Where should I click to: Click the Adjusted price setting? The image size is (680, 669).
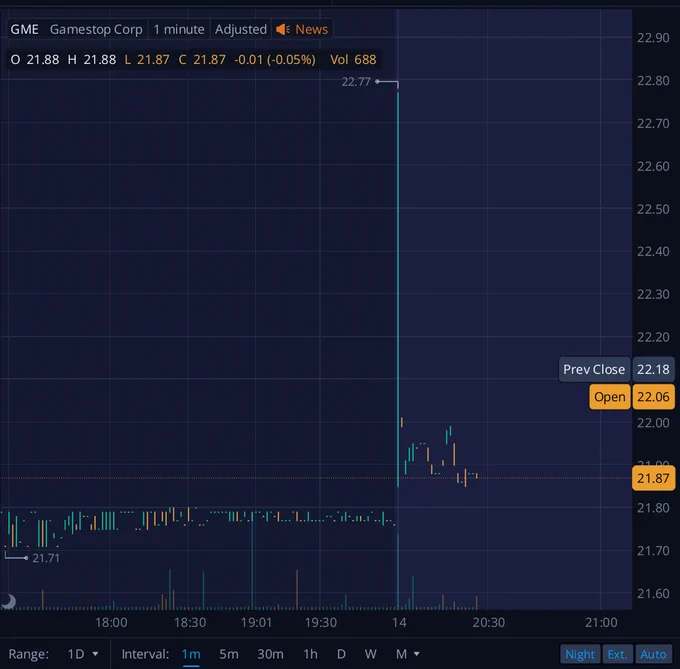tap(241, 29)
